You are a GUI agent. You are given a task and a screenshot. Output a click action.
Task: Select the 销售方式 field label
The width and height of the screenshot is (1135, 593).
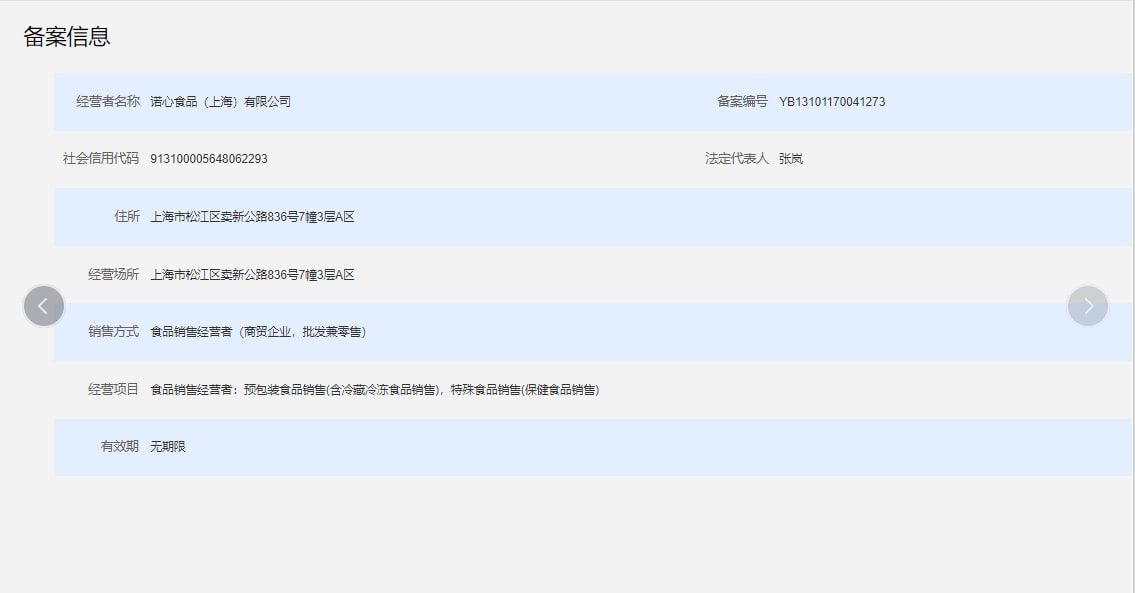click(114, 331)
